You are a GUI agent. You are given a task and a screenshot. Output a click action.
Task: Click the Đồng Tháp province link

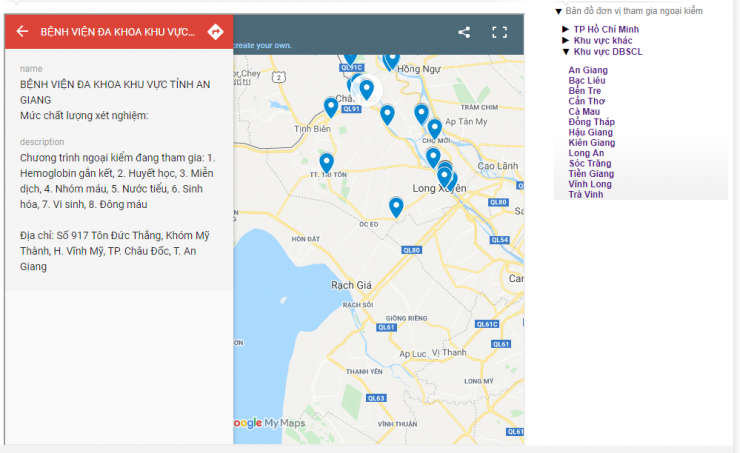point(590,122)
